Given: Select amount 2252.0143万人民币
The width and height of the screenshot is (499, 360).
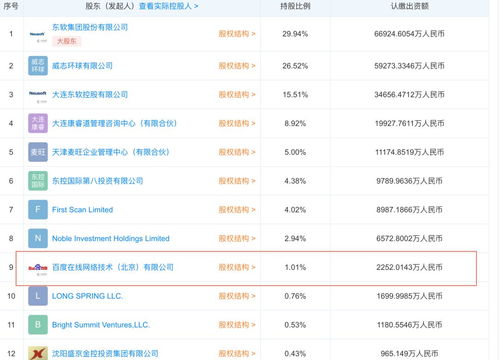Looking at the screenshot, I should pos(409,267).
